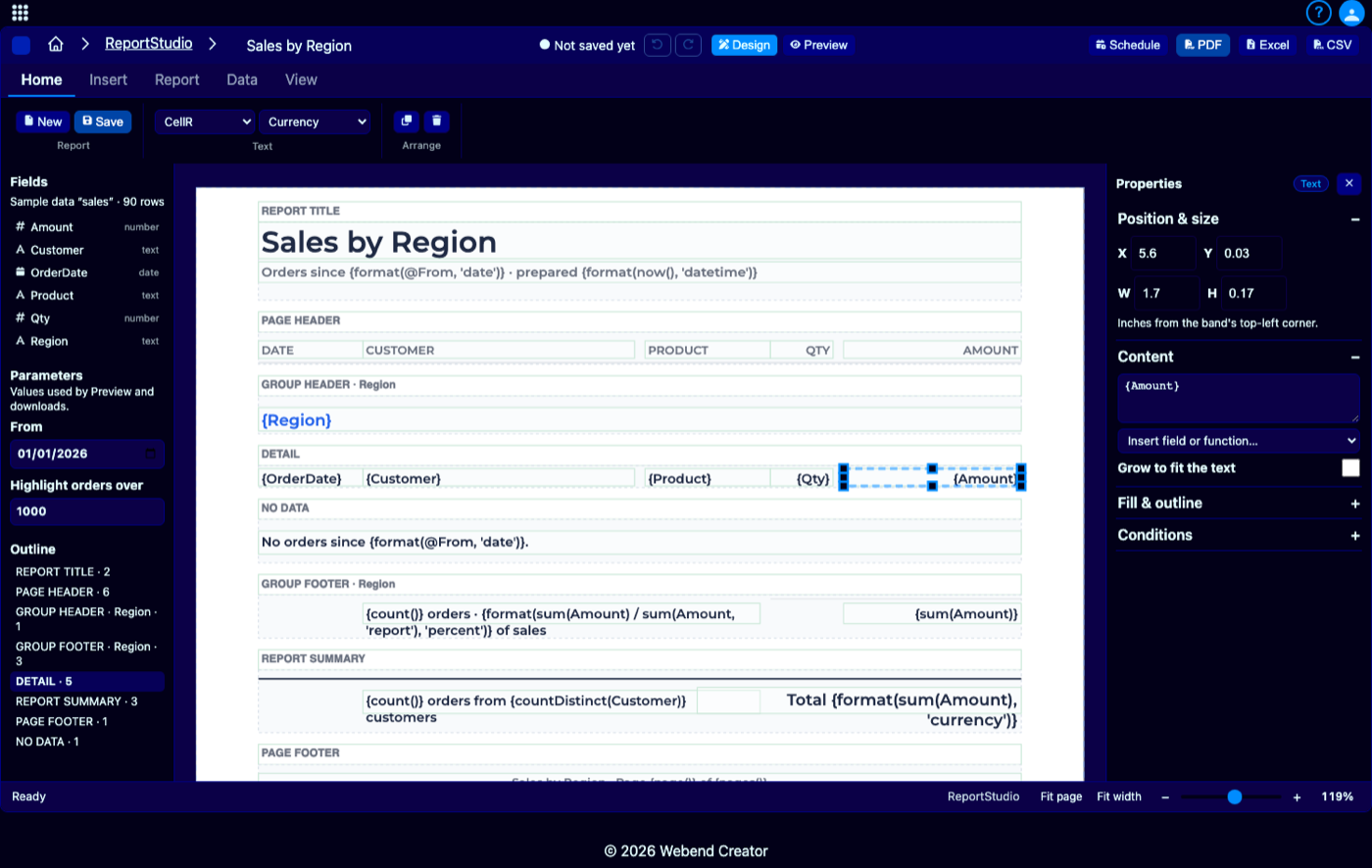Click the W width input
Screen dimensions: 1372x868
[x=1168, y=294]
